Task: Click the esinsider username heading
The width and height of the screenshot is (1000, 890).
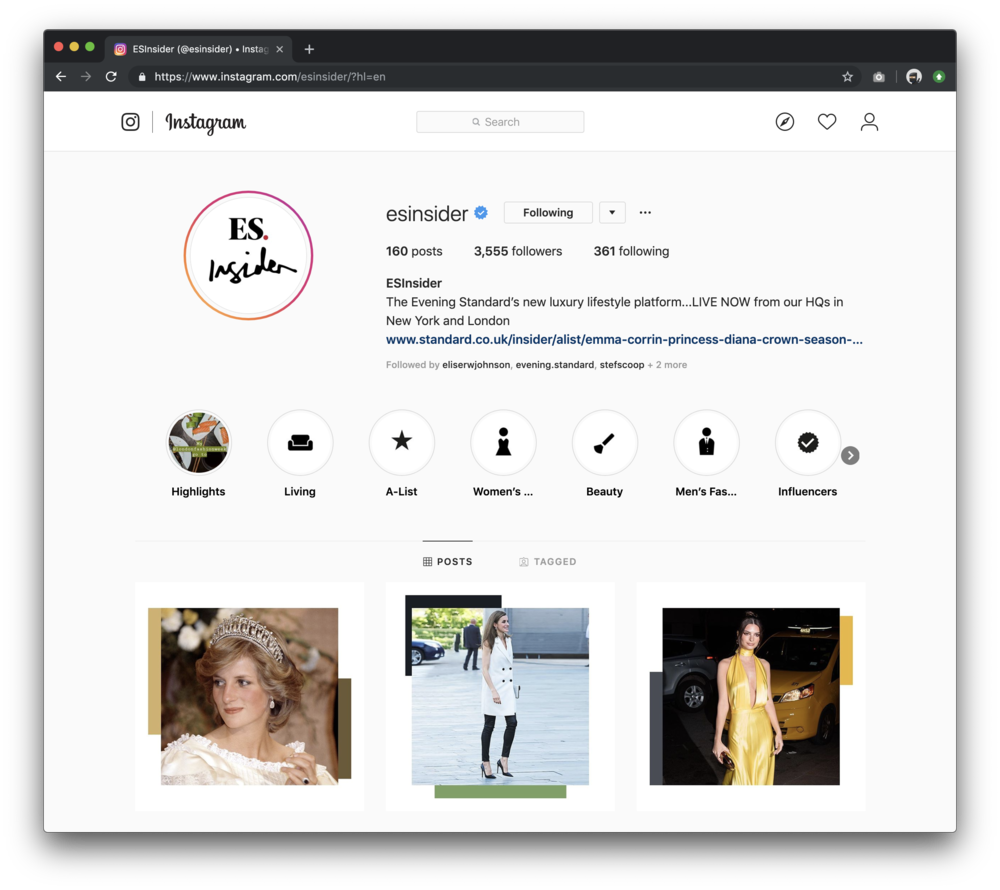Action: click(x=427, y=214)
